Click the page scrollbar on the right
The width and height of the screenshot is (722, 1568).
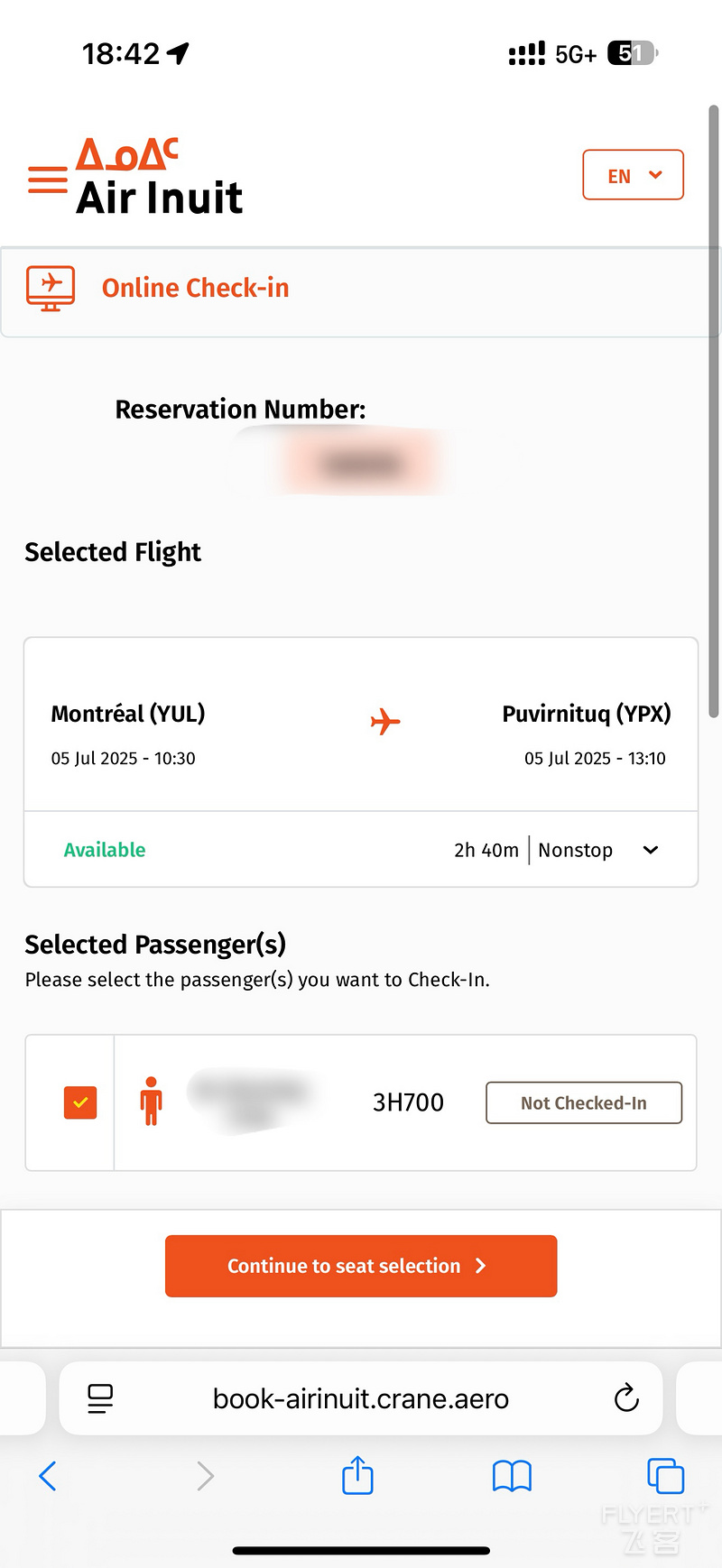pos(713,410)
